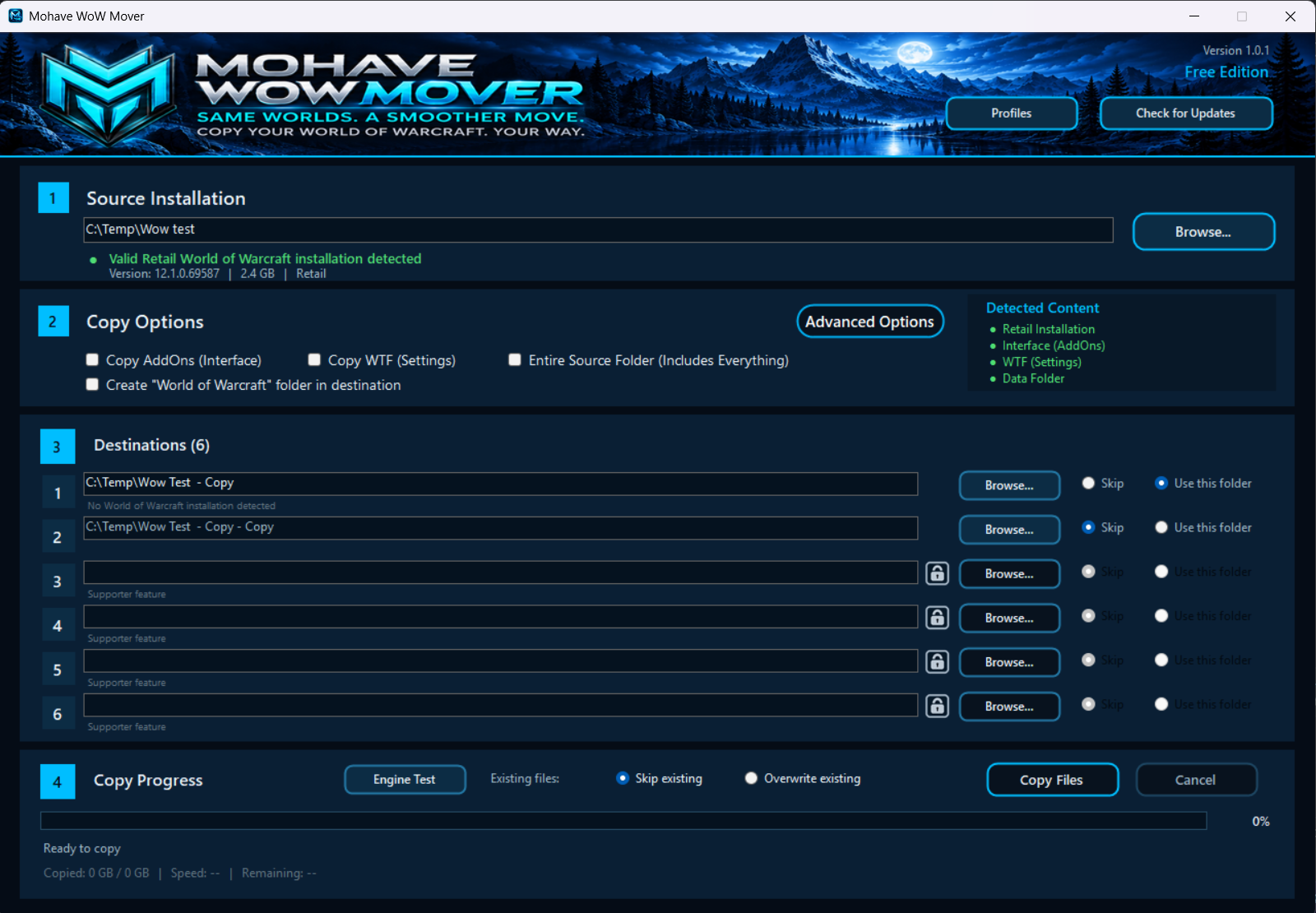Click "Version: 12.1.0.69587" text
This screenshot has width=1316, height=913.
[x=164, y=274]
